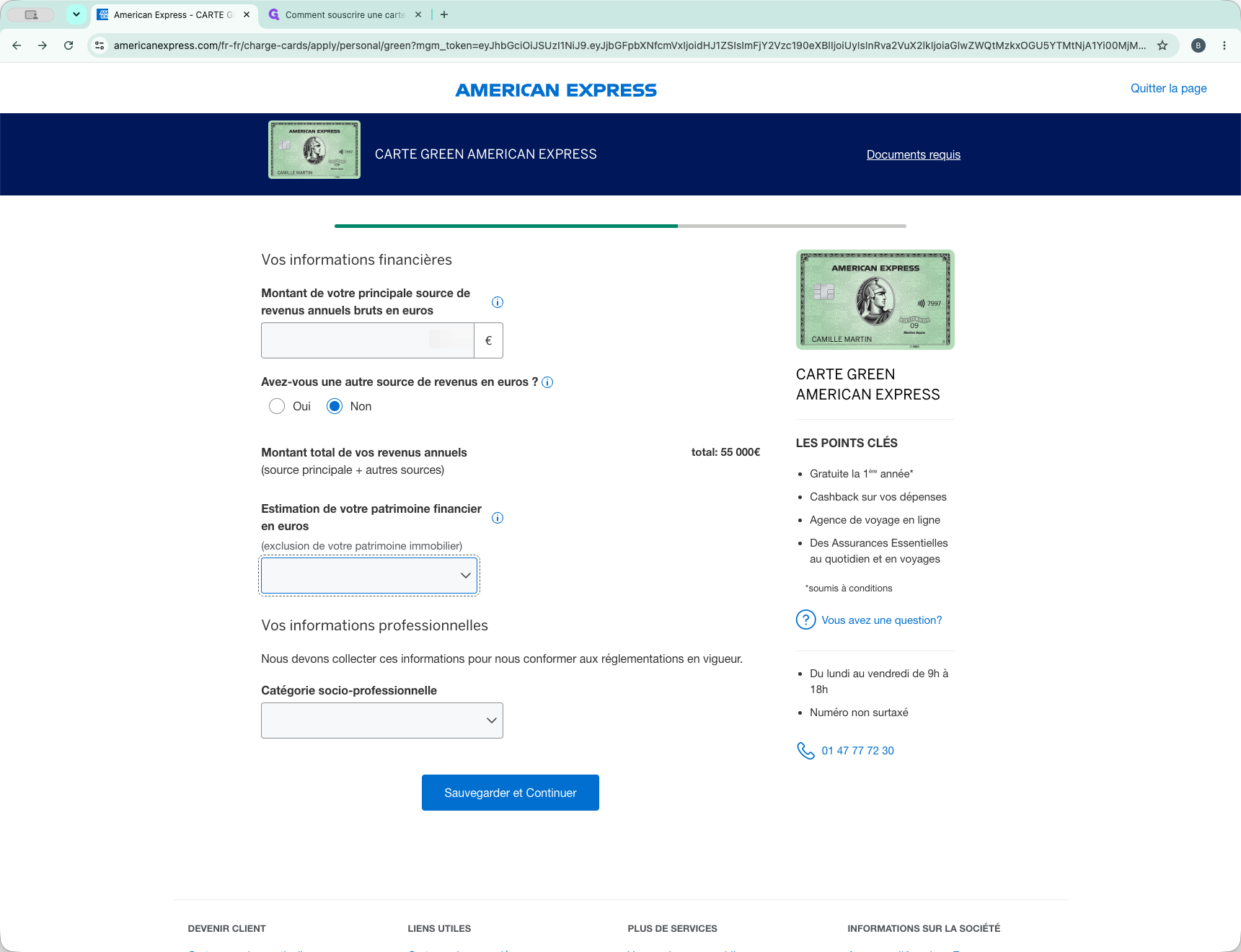Screen dimensions: 1241x952
Task: Click the 'DEVENIR CLIENT' footer heading
Action: click(226, 929)
